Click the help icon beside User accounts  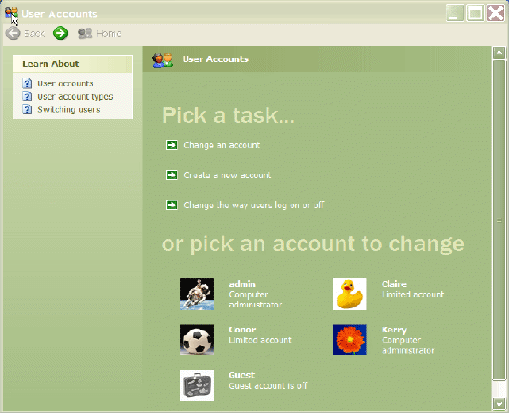[x=27, y=83]
